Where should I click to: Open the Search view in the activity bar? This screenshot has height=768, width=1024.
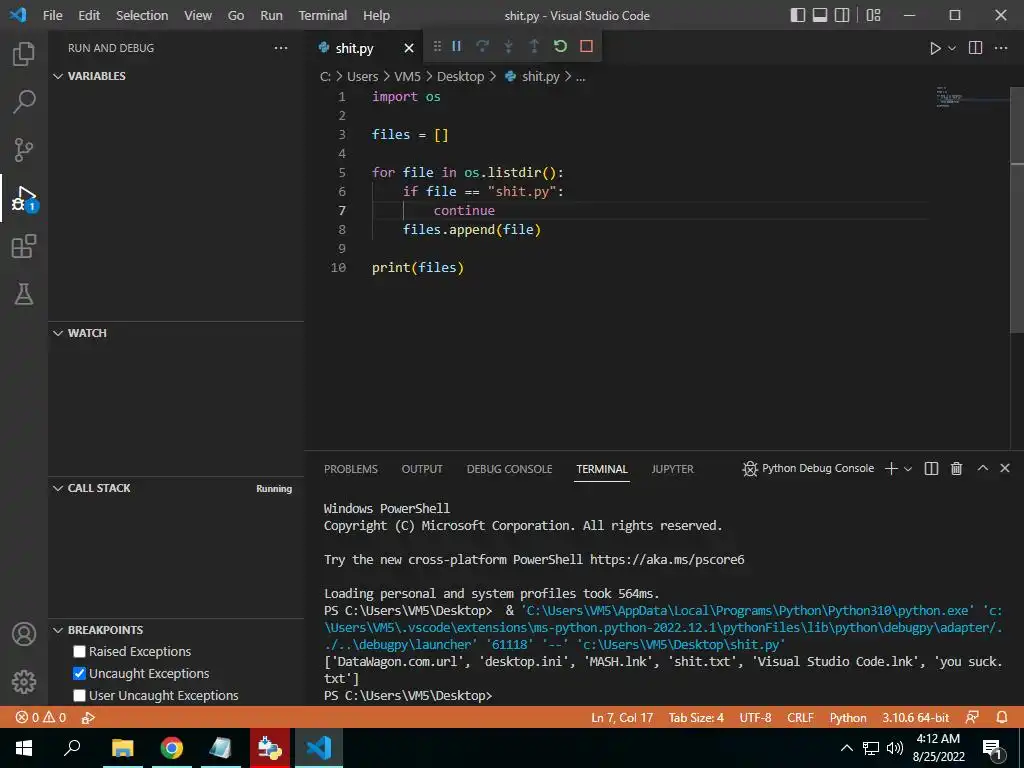coord(24,102)
